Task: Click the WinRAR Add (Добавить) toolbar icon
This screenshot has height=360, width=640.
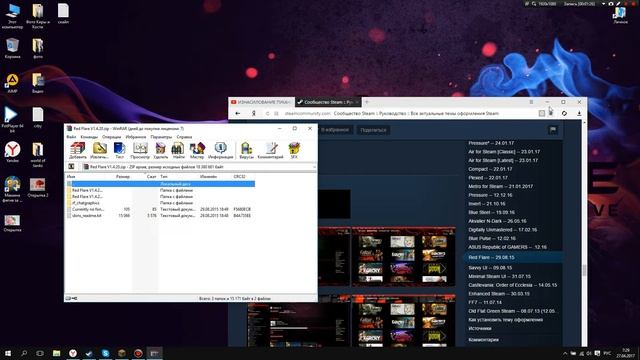Action: click(x=78, y=150)
